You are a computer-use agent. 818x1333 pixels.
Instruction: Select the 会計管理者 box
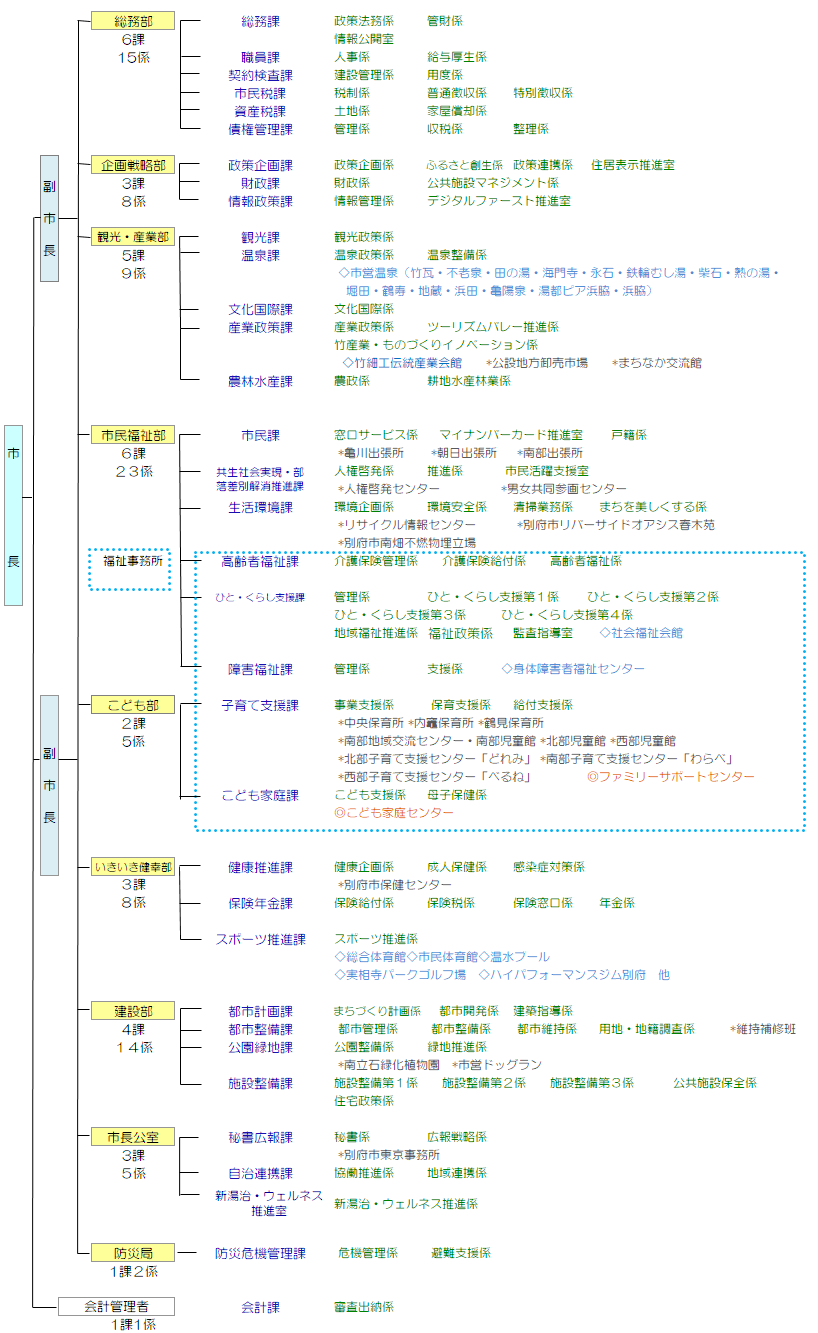tap(116, 1306)
